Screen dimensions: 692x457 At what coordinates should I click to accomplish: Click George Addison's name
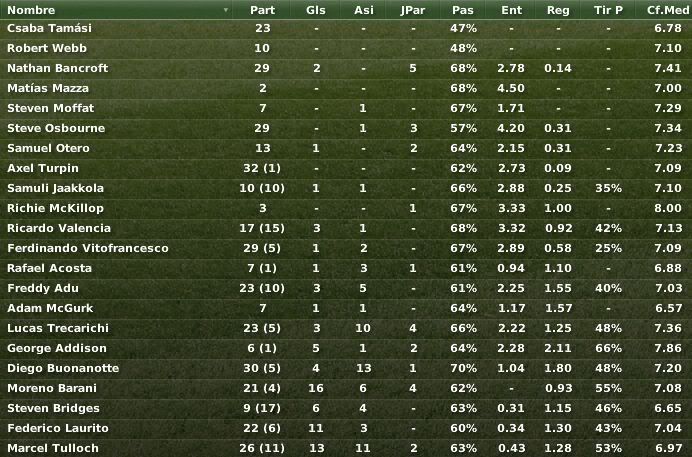click(x=57, y=348)
